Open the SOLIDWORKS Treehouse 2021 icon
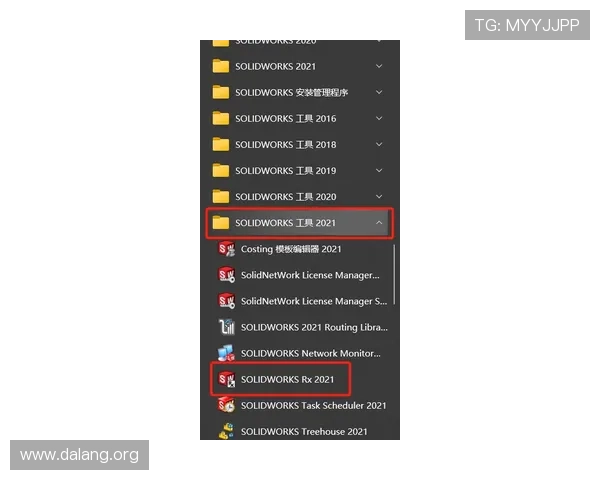Screen dimensions: 600x480 point(226,432)
